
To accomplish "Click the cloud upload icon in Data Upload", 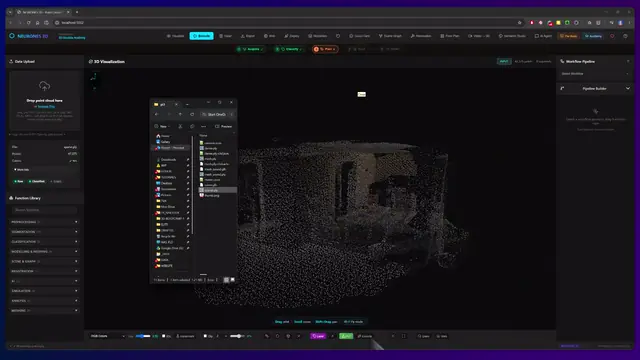I will (44, 86).
